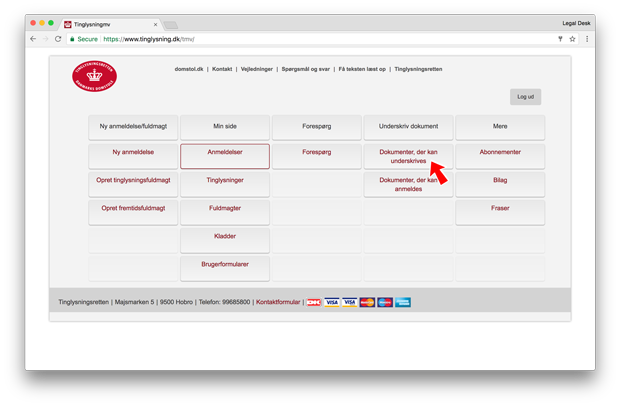Click the browser forward arrow
Viewport: 620px width, 406px height.
tap(45, 39)
